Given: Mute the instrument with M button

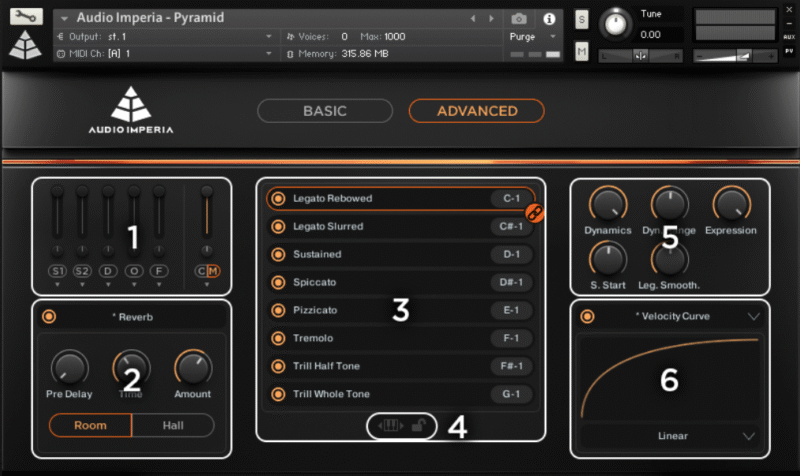Looking at the screenshot, I should pos(582,52).
